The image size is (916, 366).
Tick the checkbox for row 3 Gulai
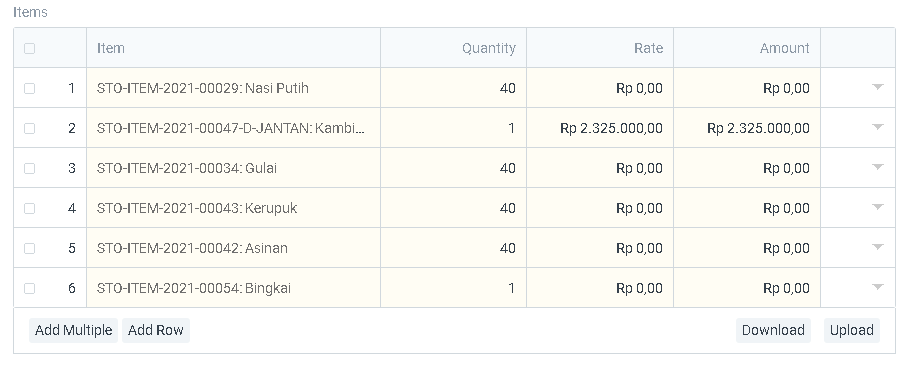tap(29, 168)
